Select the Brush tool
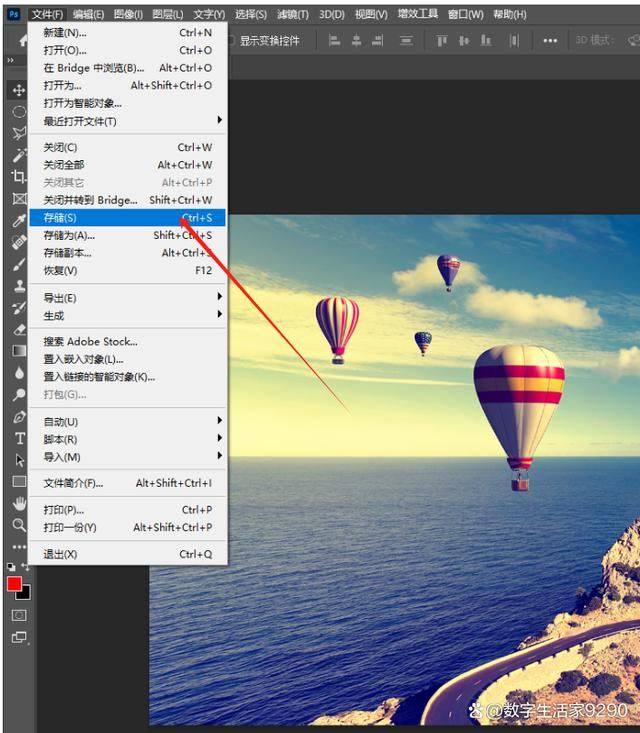640x733 pixels. point(19,264)
